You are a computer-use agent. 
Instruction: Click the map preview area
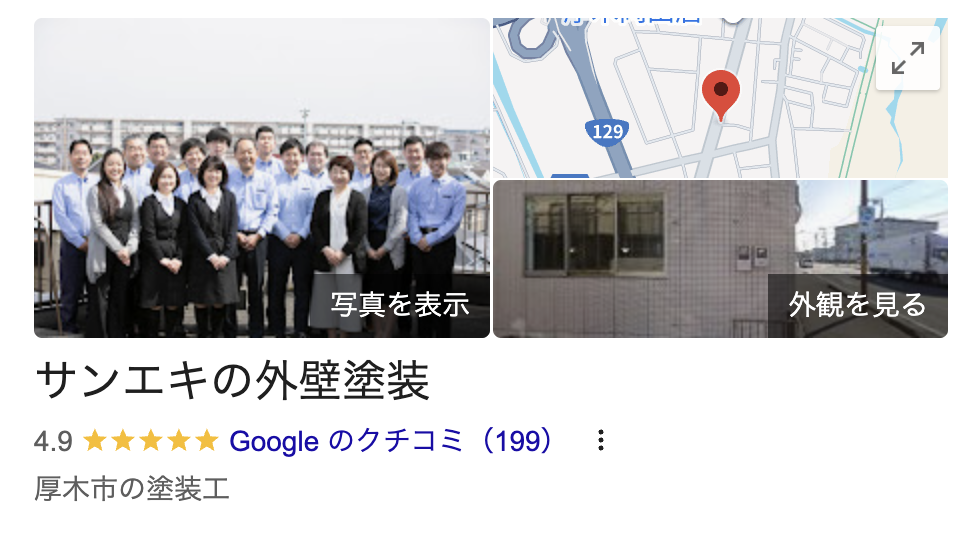pyautogui.click(x=720, y=98)
